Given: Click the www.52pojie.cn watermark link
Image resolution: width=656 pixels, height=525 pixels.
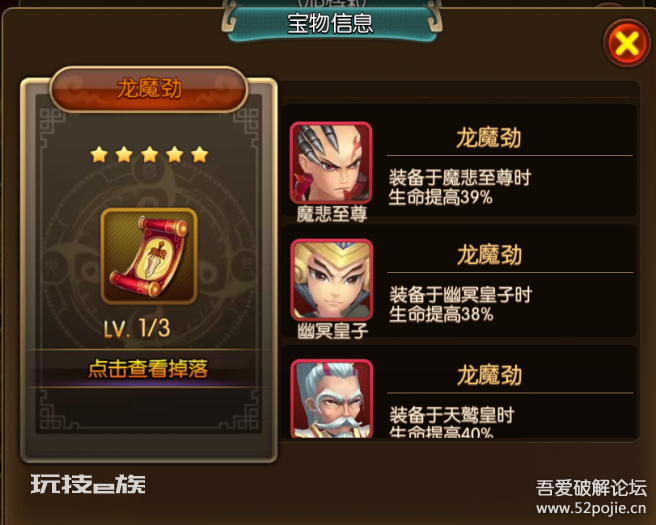Looking at the screenshot, I should point(591,508).
